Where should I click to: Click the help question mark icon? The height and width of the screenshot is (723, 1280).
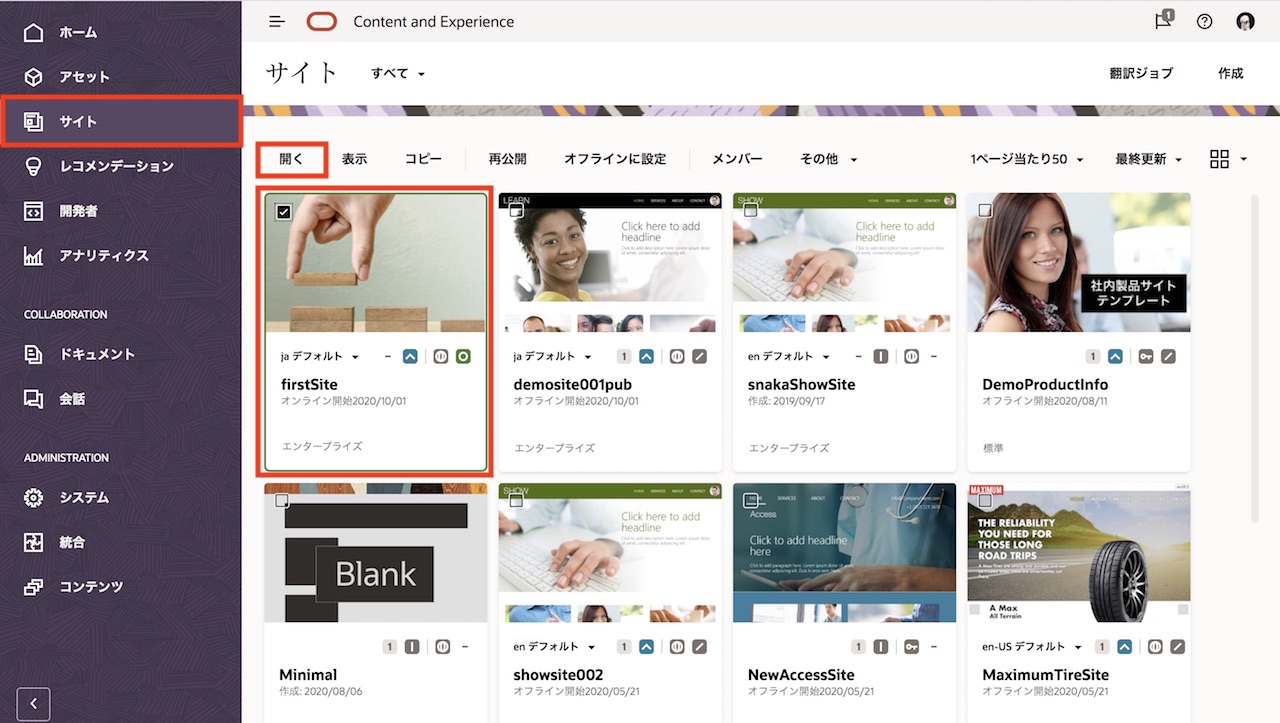point(1204,20)
